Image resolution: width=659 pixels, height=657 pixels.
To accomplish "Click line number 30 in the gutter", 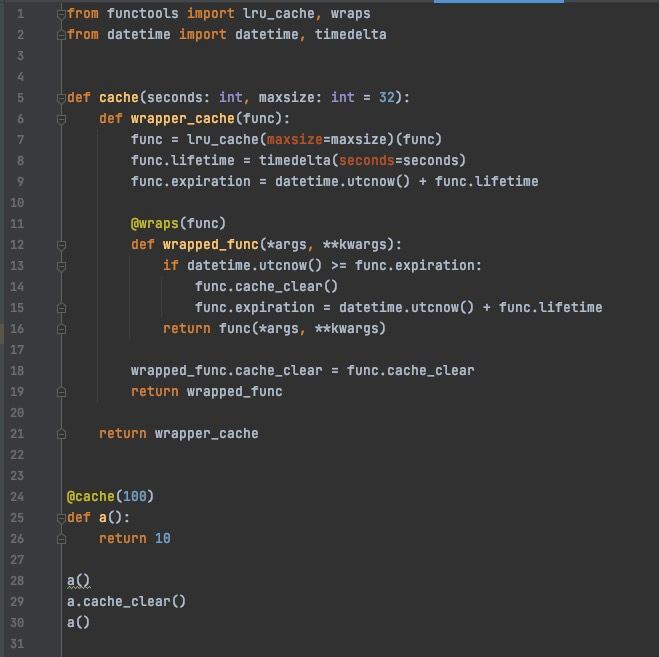I will tap(17, 623).
